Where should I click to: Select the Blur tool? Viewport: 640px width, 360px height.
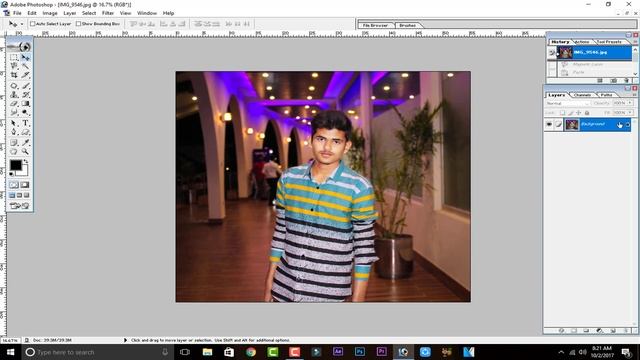pyautogui.click(x=13, y=112)
